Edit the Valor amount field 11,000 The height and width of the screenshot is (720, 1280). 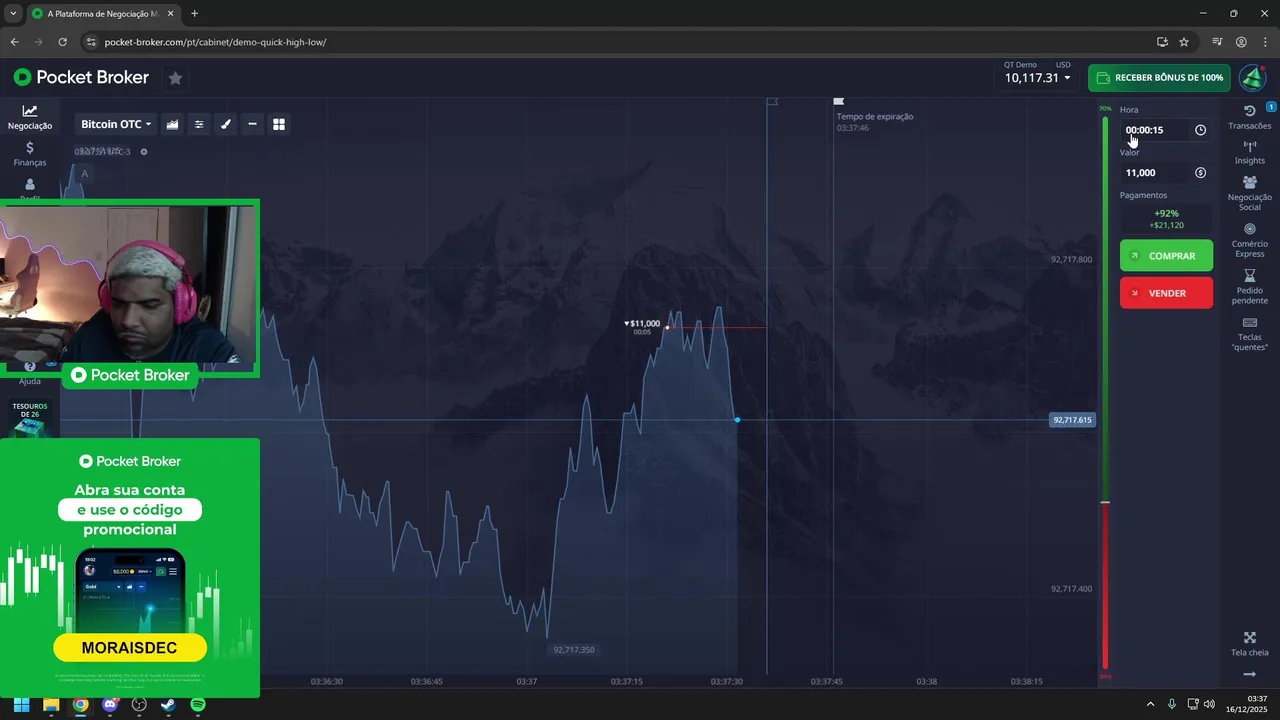(x=1165, y=173)
